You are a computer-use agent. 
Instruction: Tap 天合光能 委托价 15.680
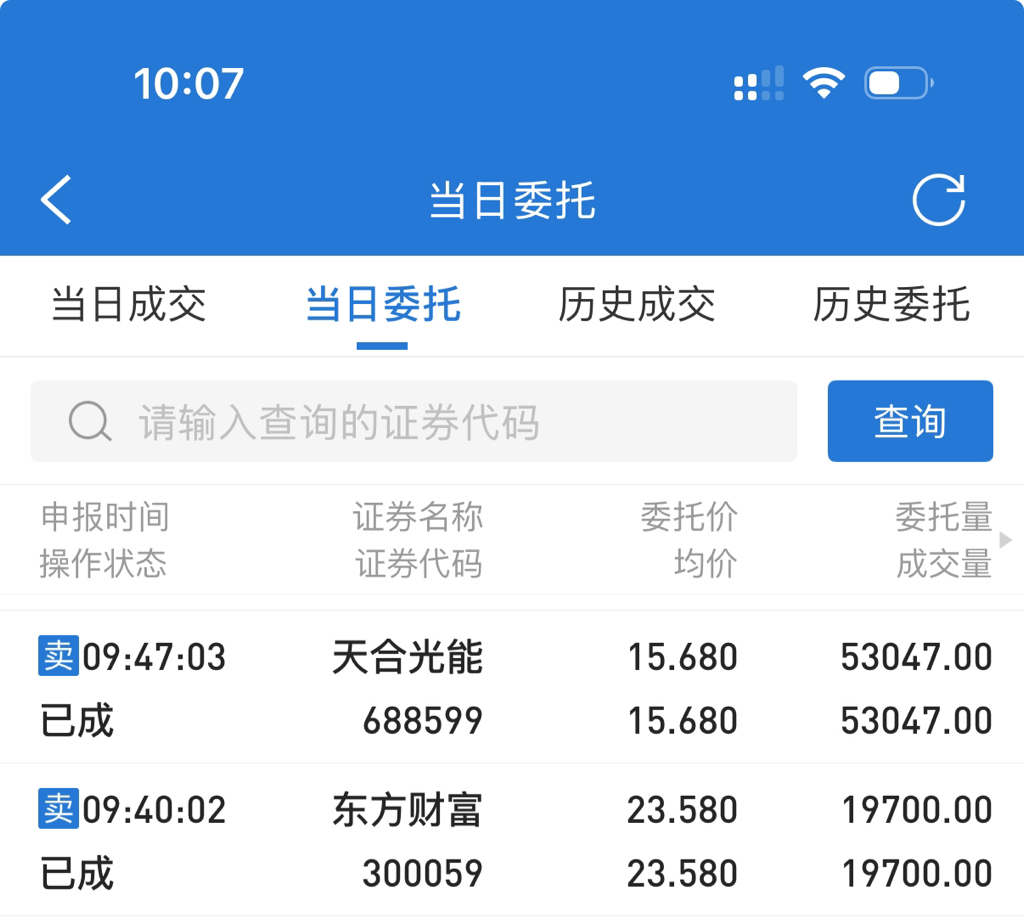point(682,657)
